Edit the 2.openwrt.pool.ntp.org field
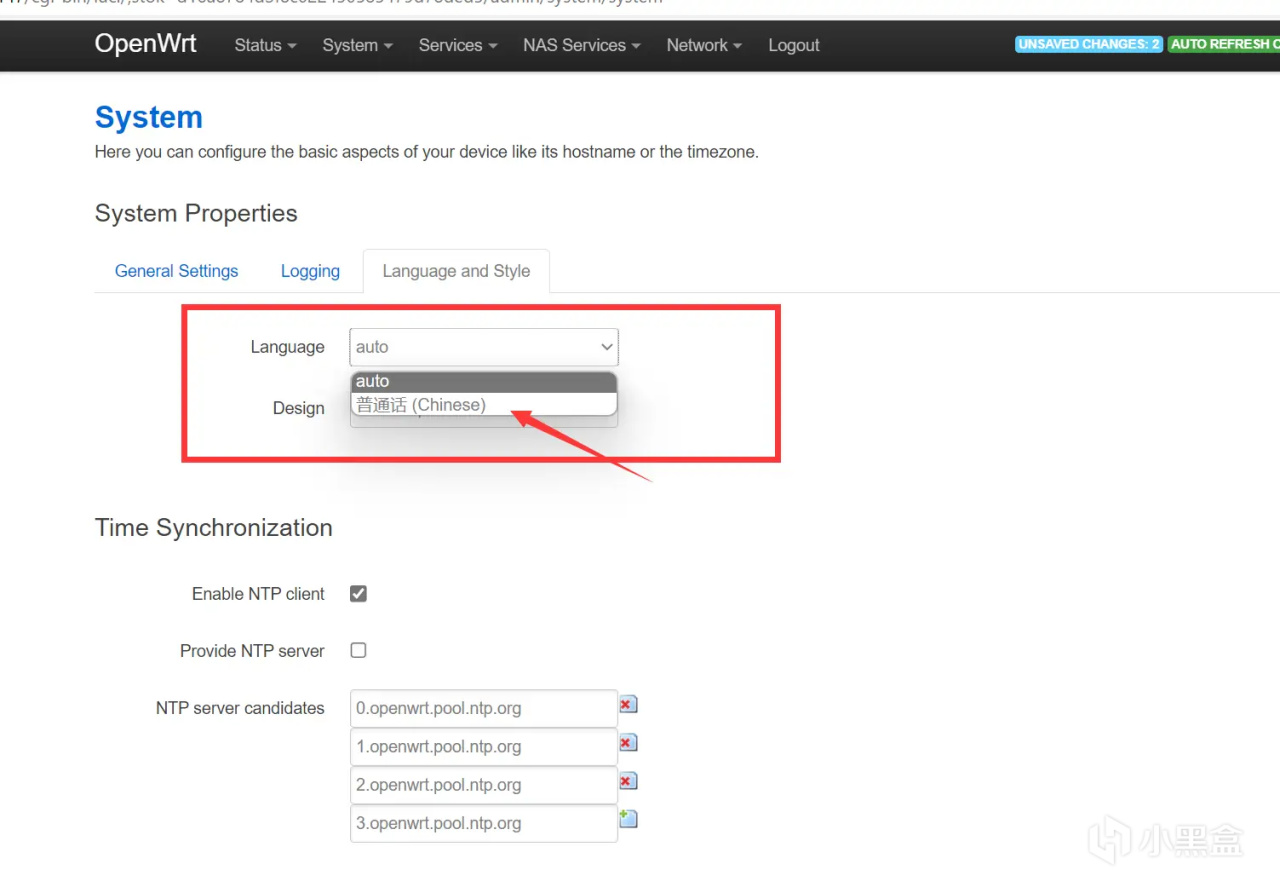The image size is (1280, 887). click(x=484, y=785)
